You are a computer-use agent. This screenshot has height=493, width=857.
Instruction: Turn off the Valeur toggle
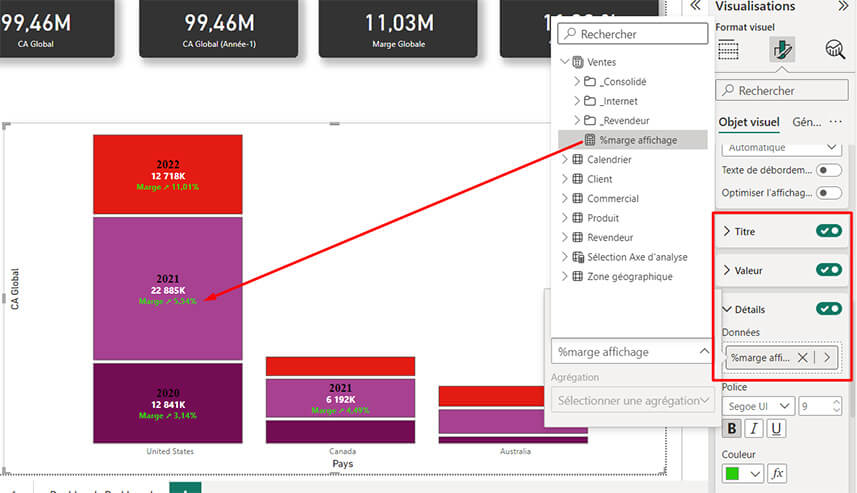pyautogui.click(x=829, y=269)
